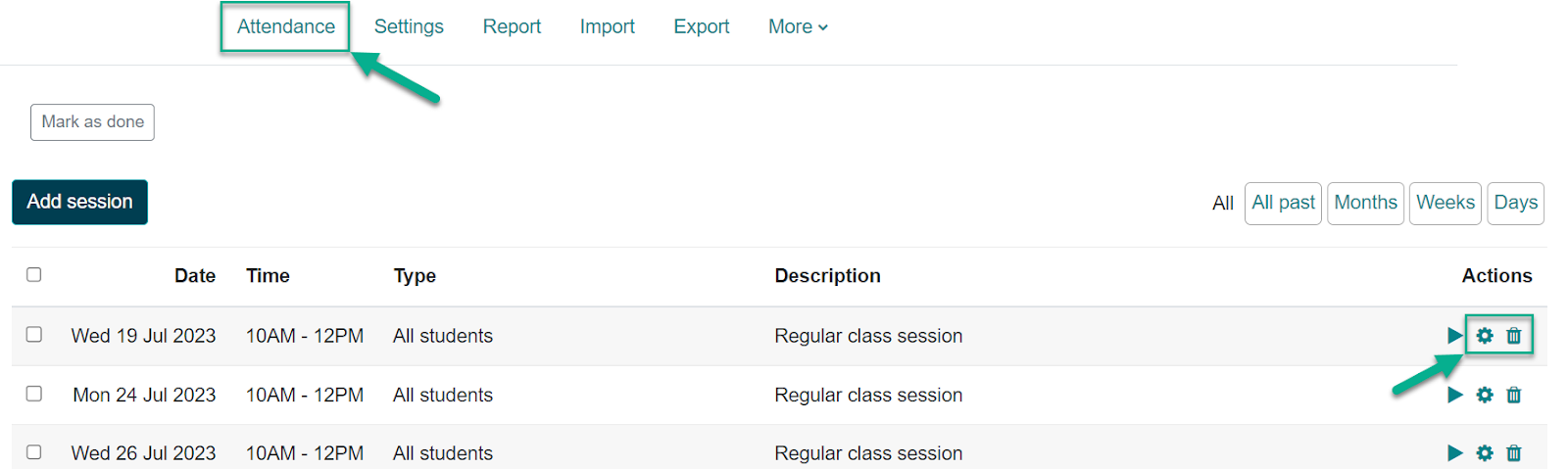Open the Report tab

pos(512,26)
